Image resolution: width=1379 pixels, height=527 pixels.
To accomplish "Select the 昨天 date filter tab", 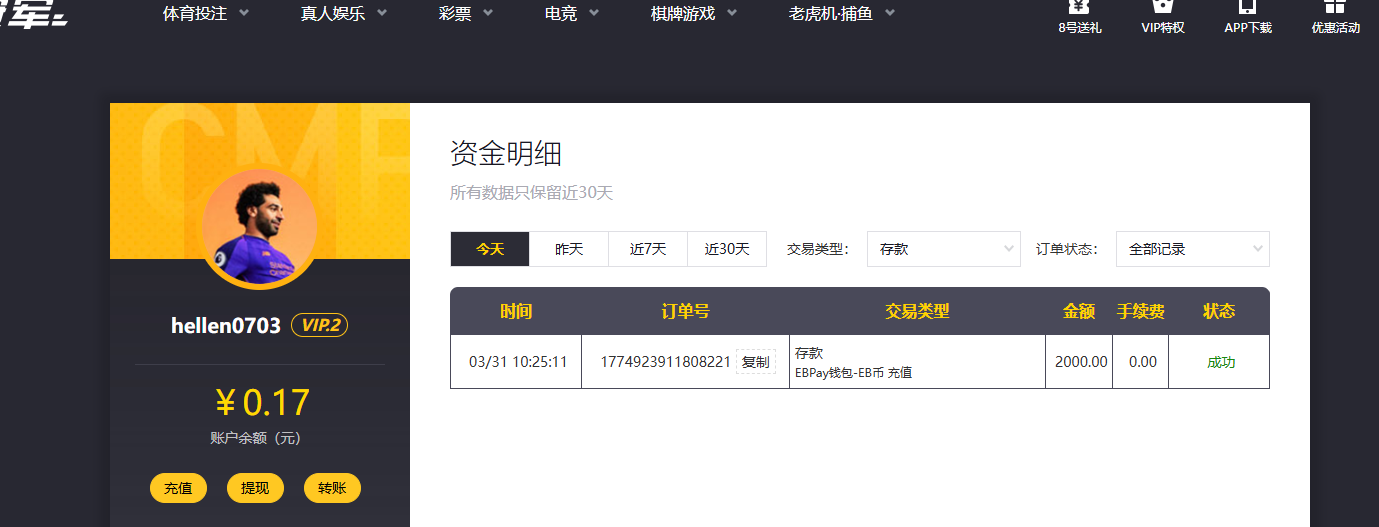I will 569,249.
